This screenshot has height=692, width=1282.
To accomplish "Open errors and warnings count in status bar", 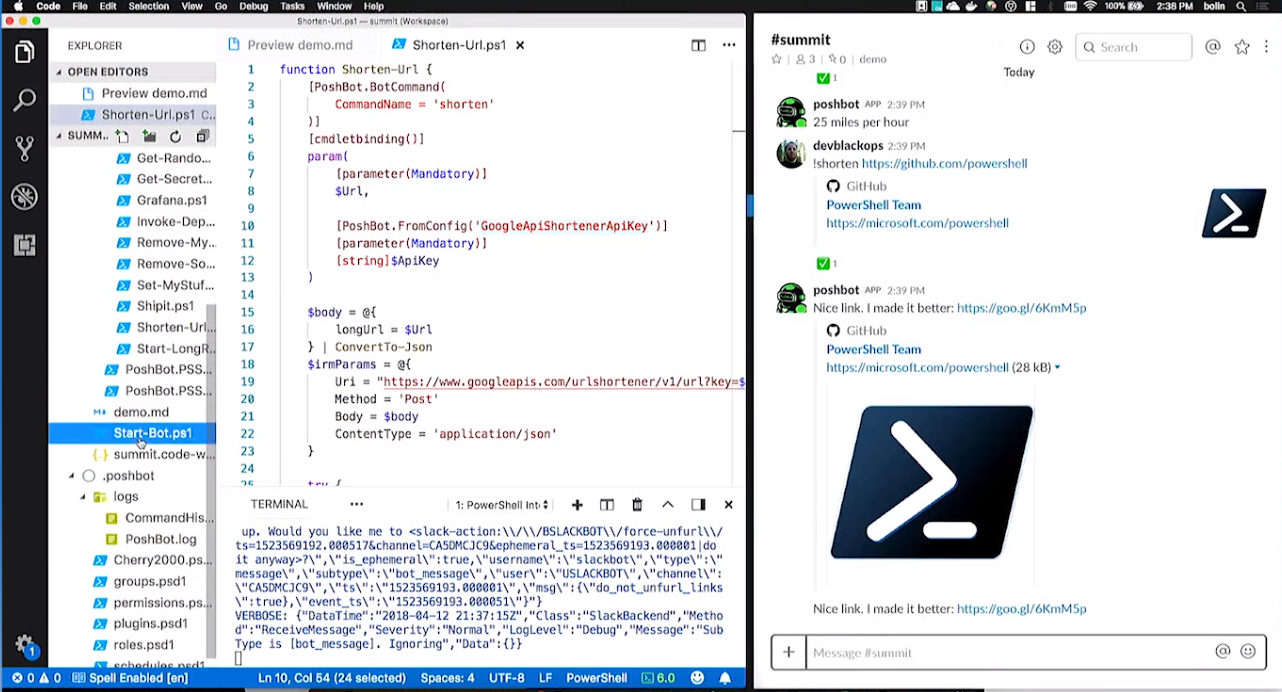I will click(x=35, y=678).
